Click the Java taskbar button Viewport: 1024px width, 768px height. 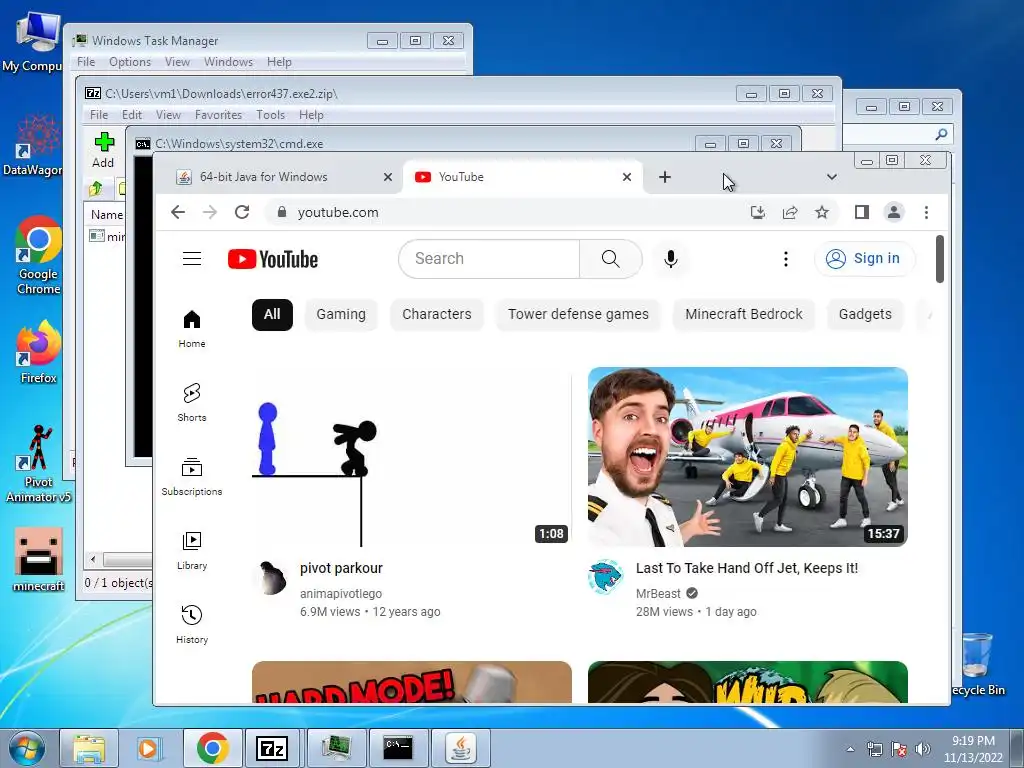click(x=461, y=748)
